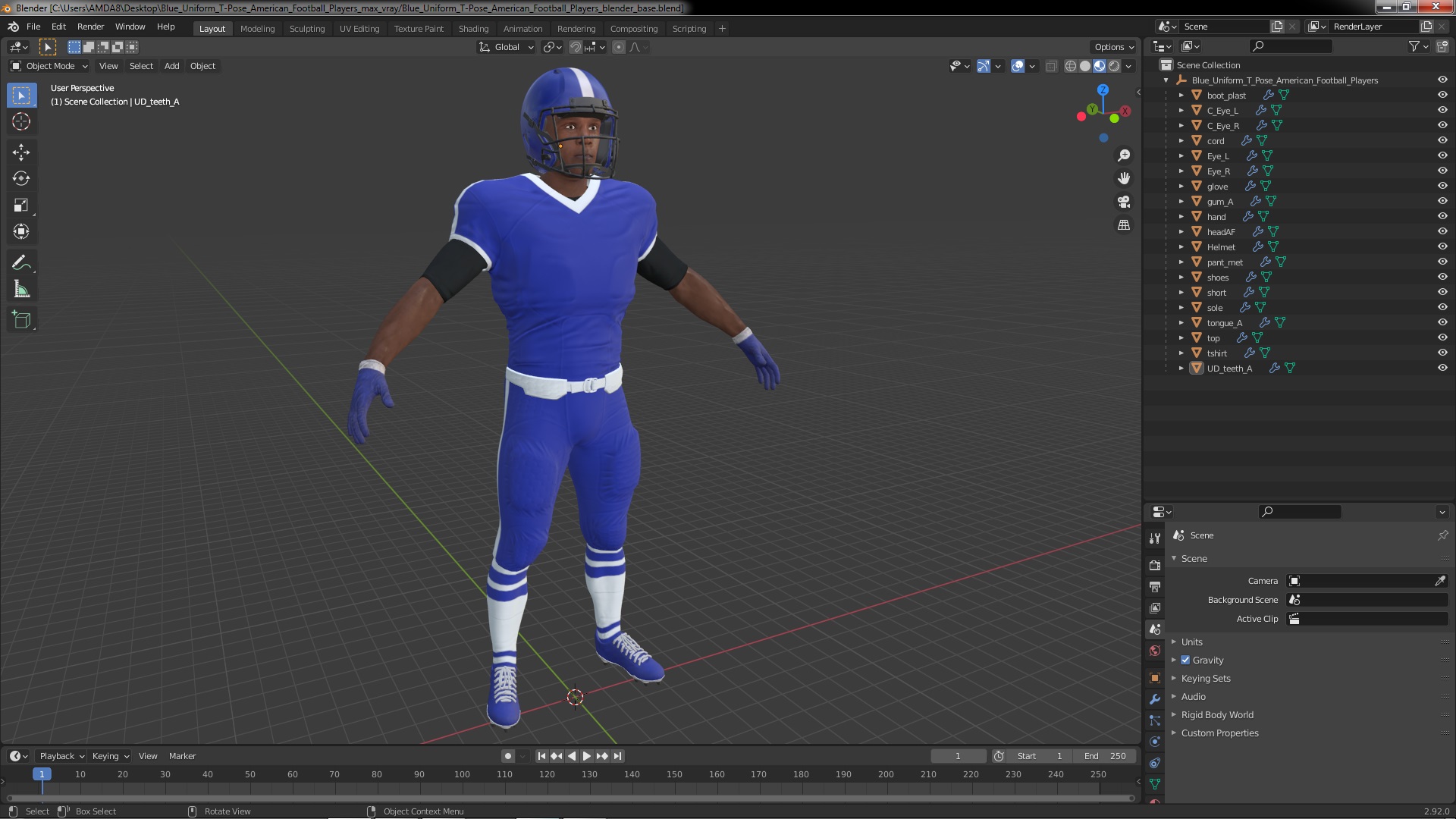The width and height of the screenshot is (1456, 819).
Task: Open the Add menu in viewport
Action: 172,66
